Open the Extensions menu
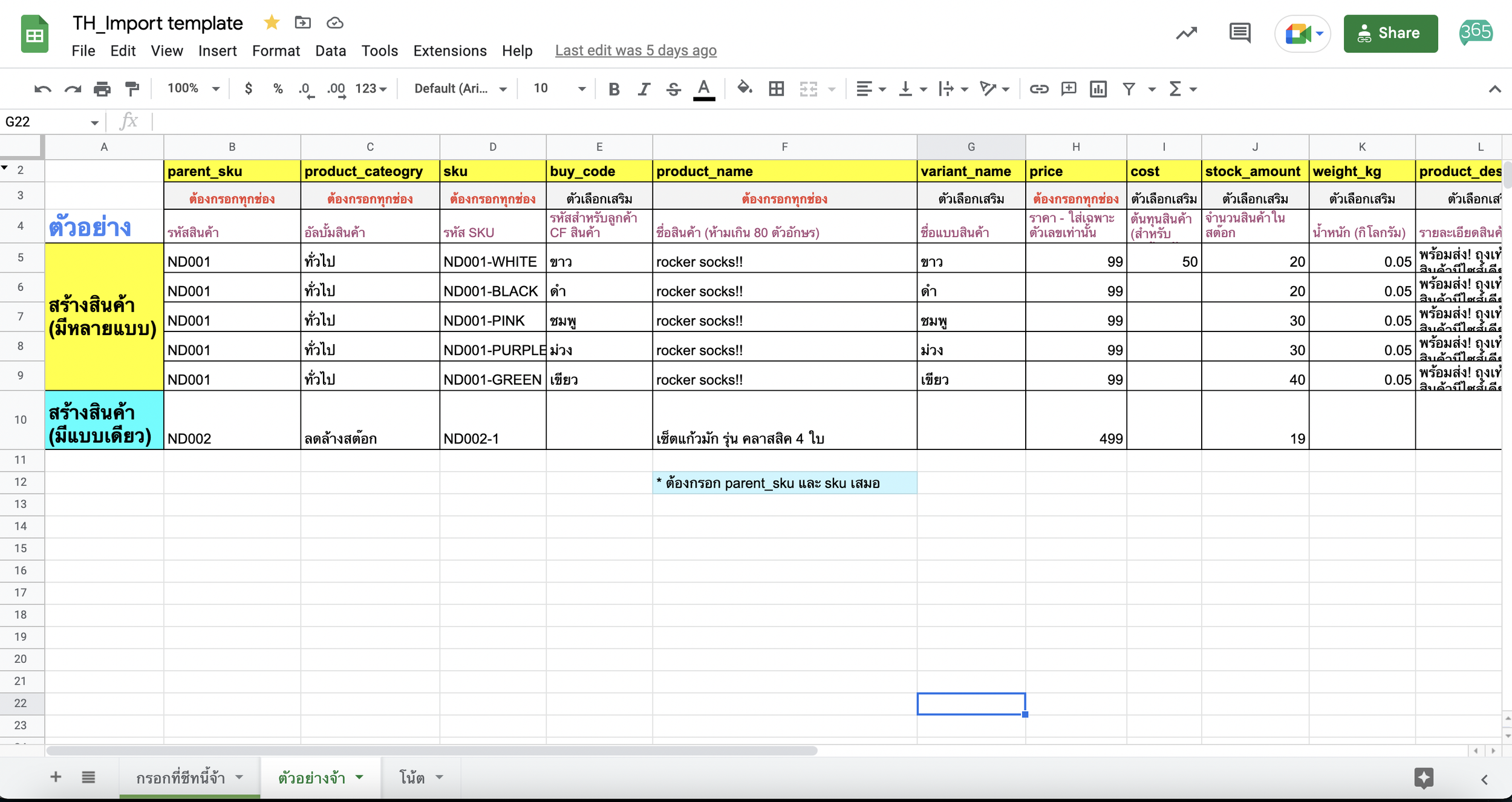This screenshot has width=1512, height=802. [x=450, y=51]
